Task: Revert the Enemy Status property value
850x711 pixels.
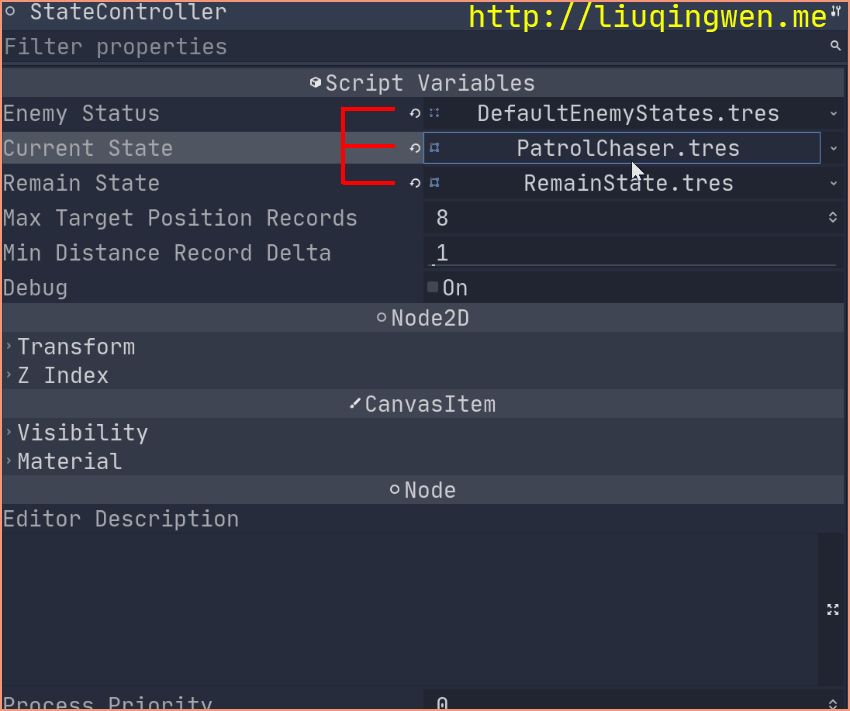Action: [415, 113]
